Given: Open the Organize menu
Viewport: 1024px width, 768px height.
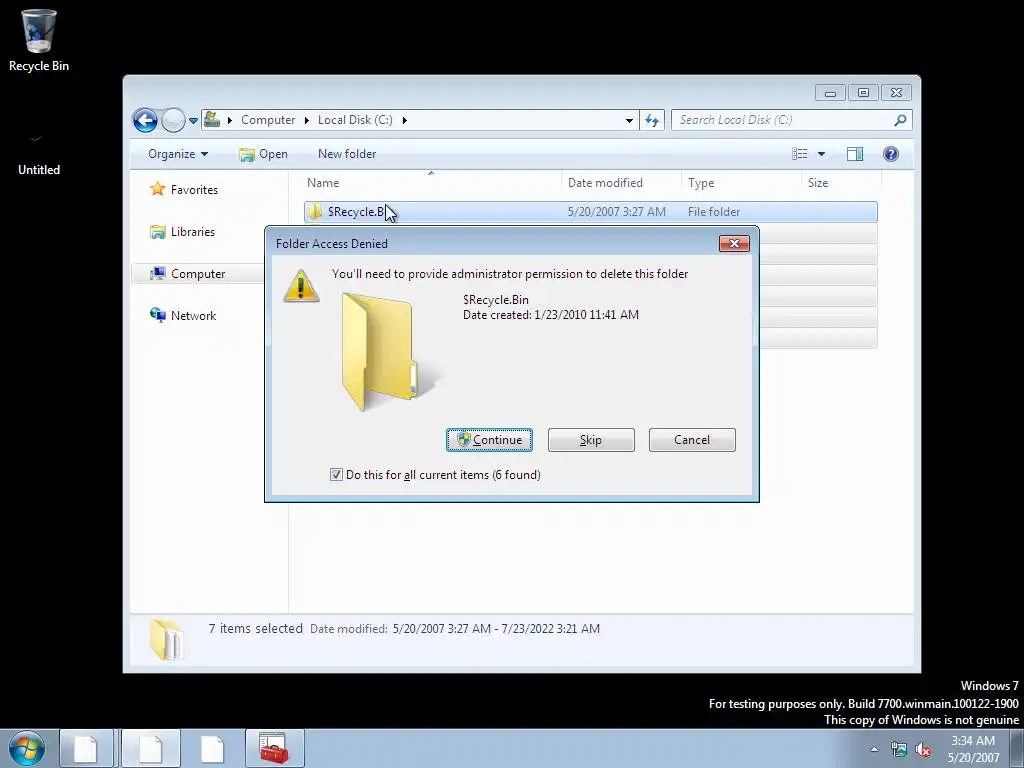Looking at the screenshot, I should point(178,154).
